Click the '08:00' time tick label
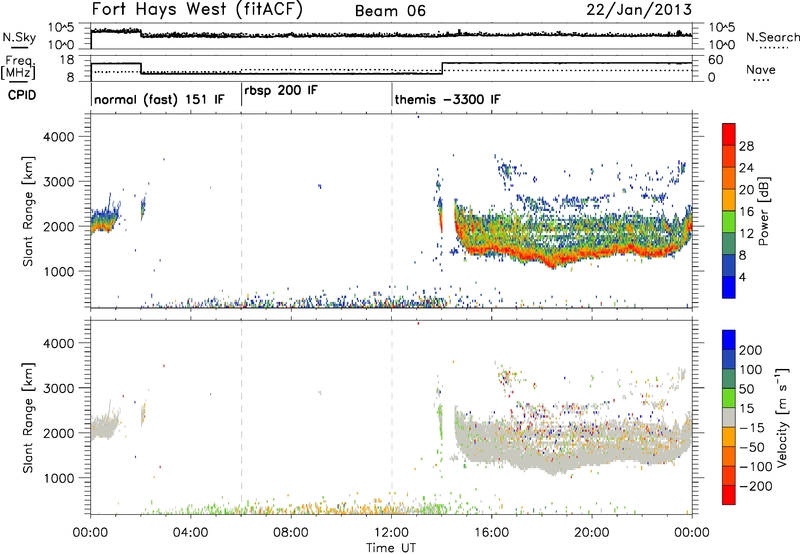Screen dimensions: 800x554 click(291, 533)
